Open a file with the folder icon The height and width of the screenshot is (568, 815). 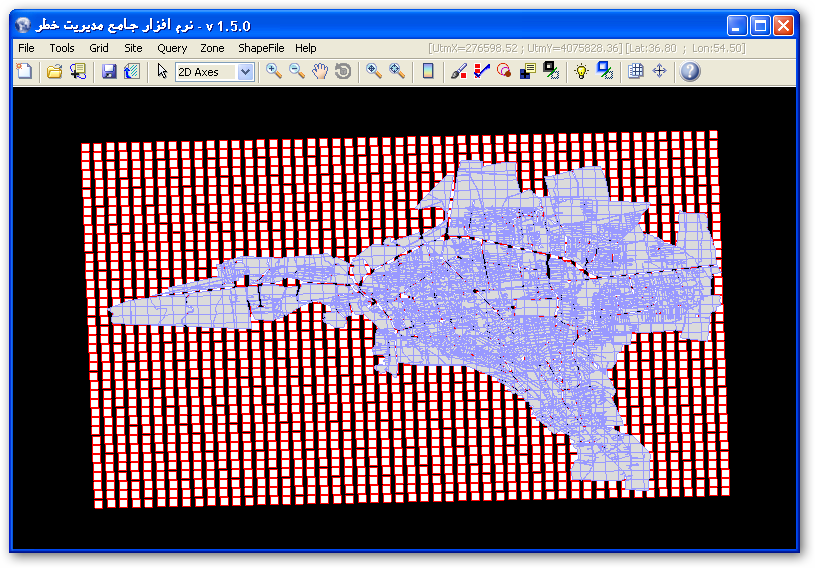(55, 71)
